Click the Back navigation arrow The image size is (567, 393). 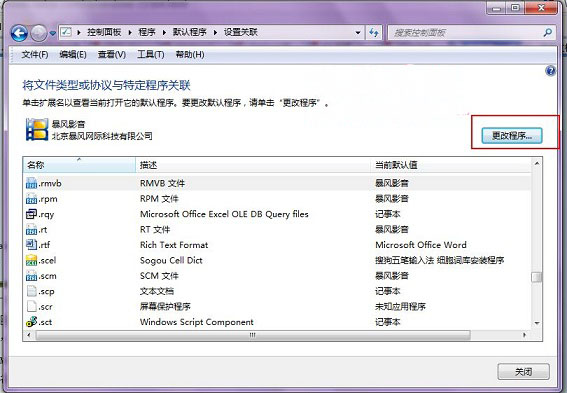point(19,33)
